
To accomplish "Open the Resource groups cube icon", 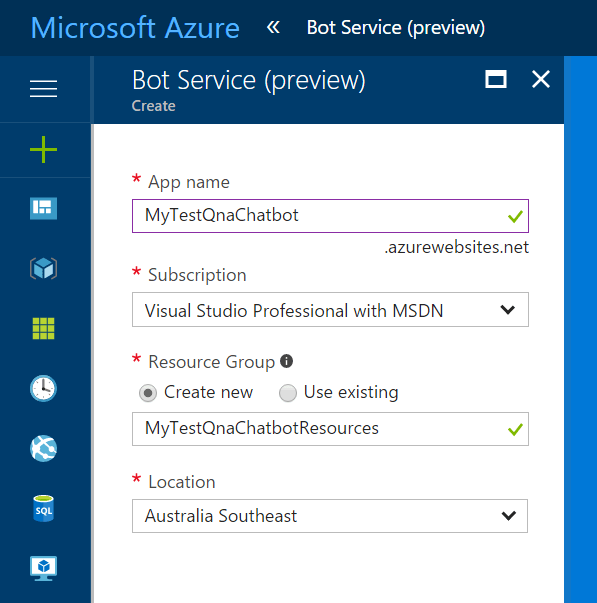I will (43, 268).
